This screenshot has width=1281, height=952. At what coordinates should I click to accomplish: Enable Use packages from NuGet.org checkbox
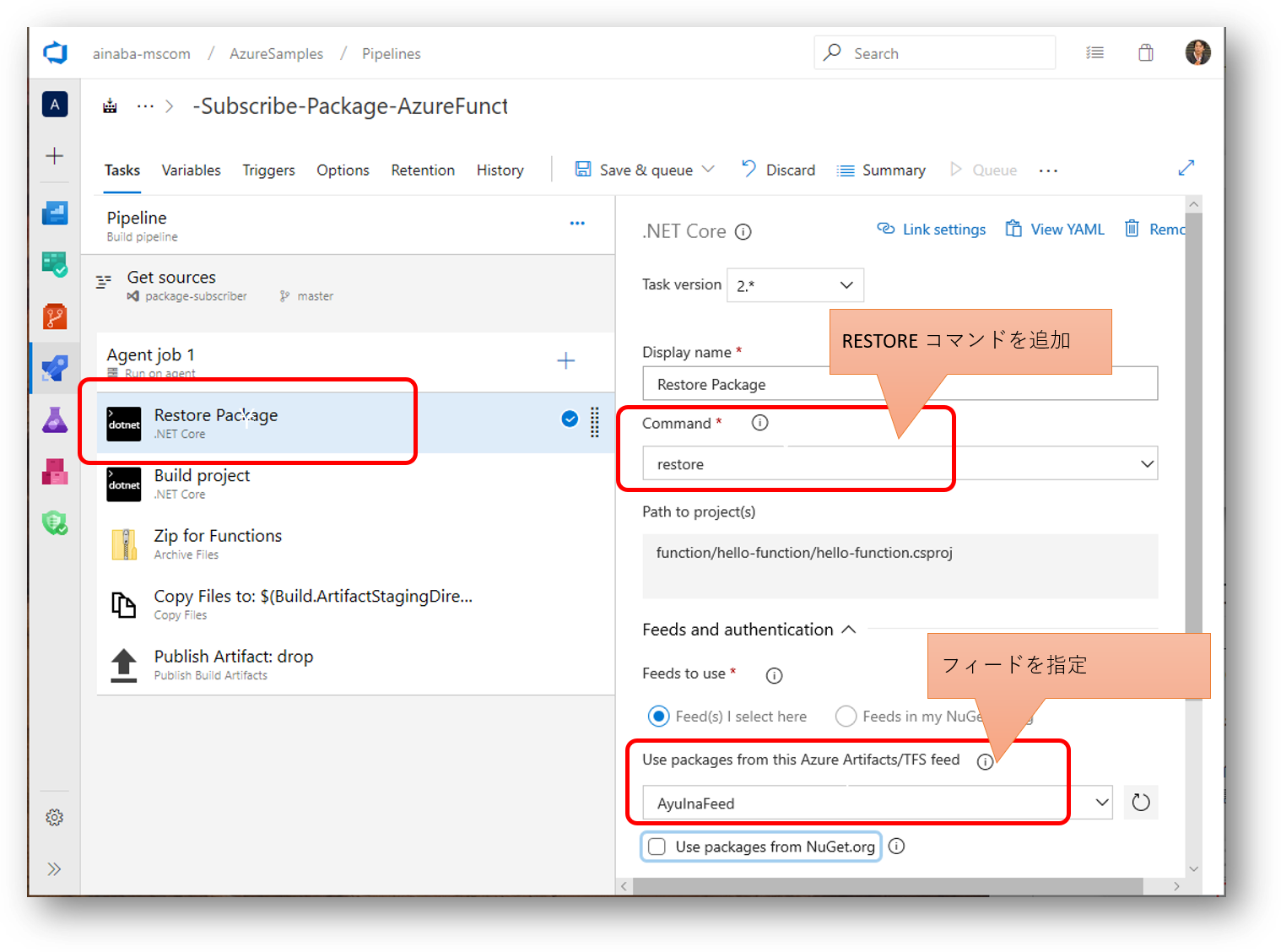[657, 847]
